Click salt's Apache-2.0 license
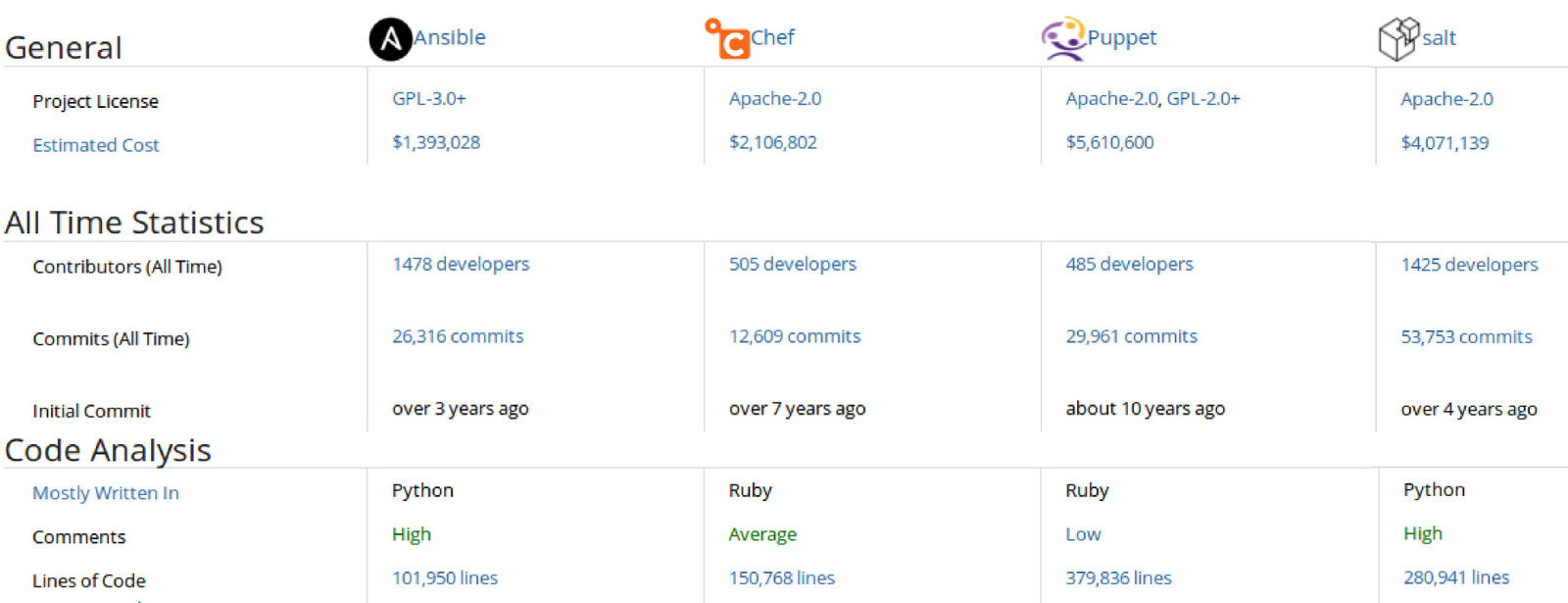The image size is (1568, 603). (1446, 99)
